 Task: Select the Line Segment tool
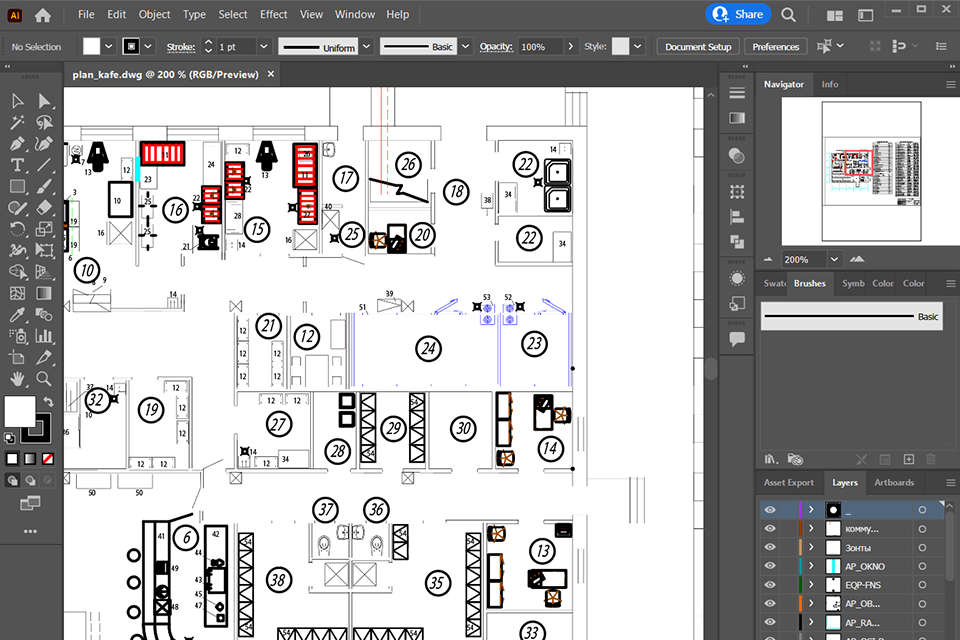(44, 165)
